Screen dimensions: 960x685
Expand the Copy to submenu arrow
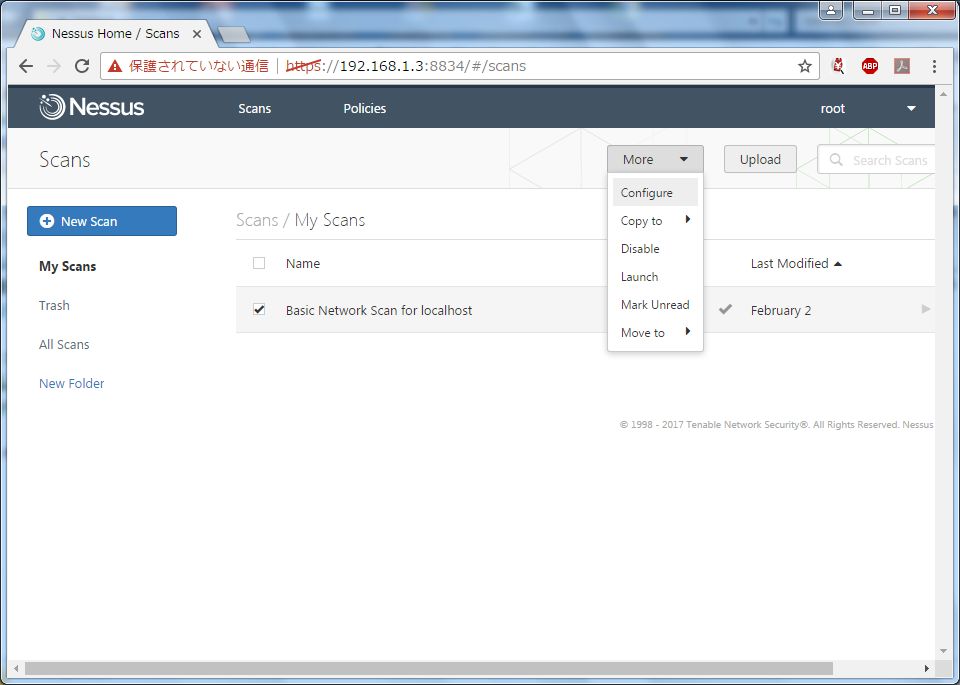coord(688,219)
